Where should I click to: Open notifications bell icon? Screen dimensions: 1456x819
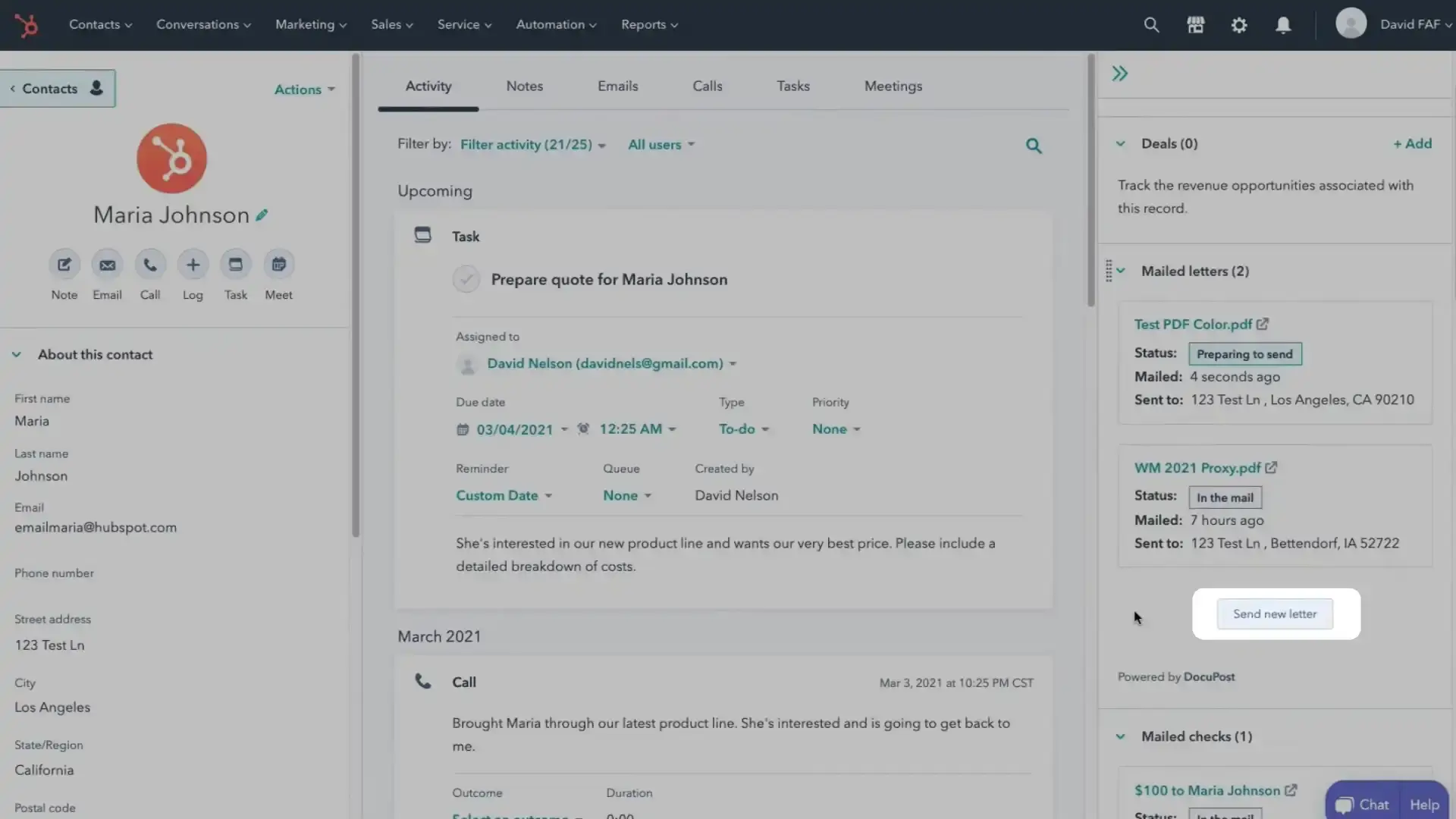[x=1282, y=25]
